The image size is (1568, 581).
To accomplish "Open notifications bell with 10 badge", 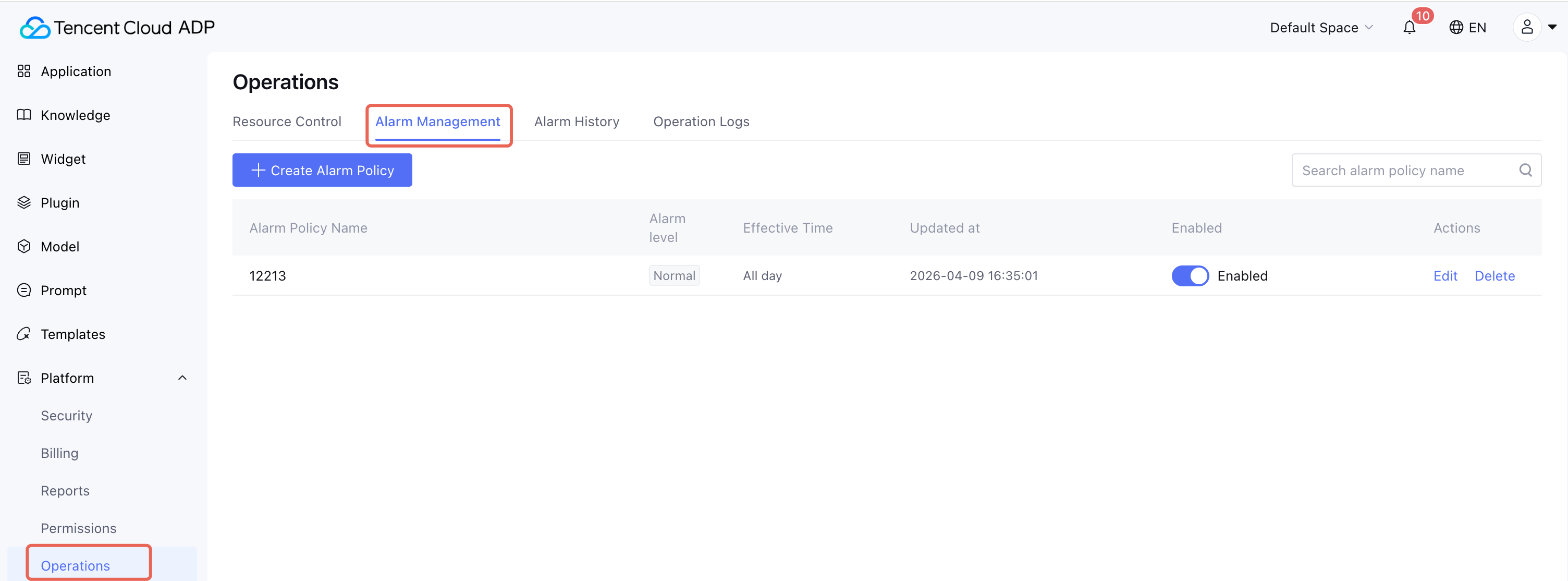I will click(1409, 28).
